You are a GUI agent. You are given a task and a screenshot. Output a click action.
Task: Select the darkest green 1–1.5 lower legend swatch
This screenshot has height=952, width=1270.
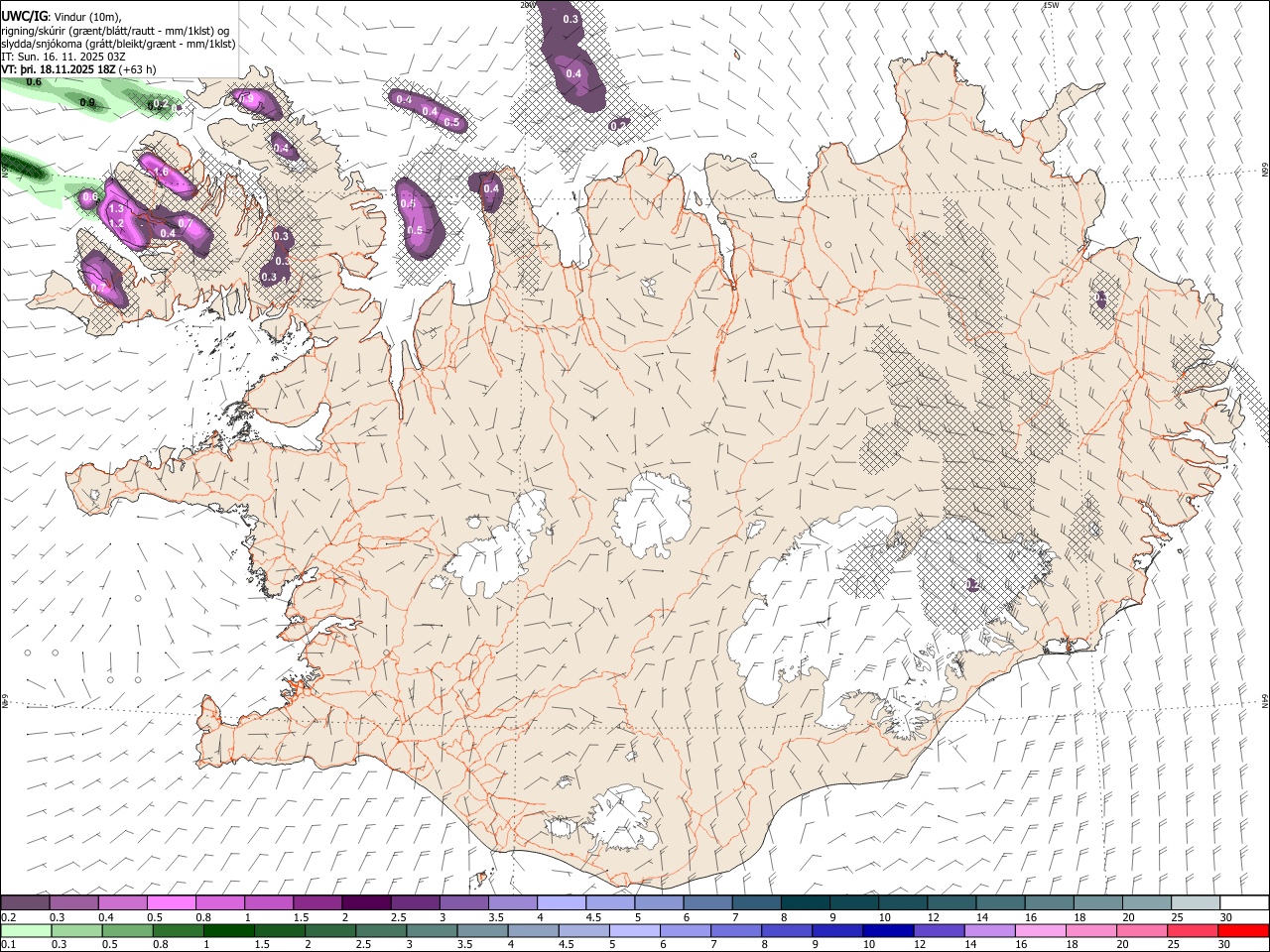[x=228, y=930]
